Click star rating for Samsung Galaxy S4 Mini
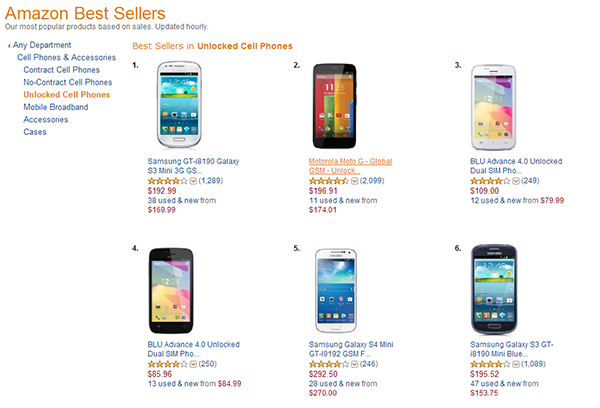 (x=326, y=363)
